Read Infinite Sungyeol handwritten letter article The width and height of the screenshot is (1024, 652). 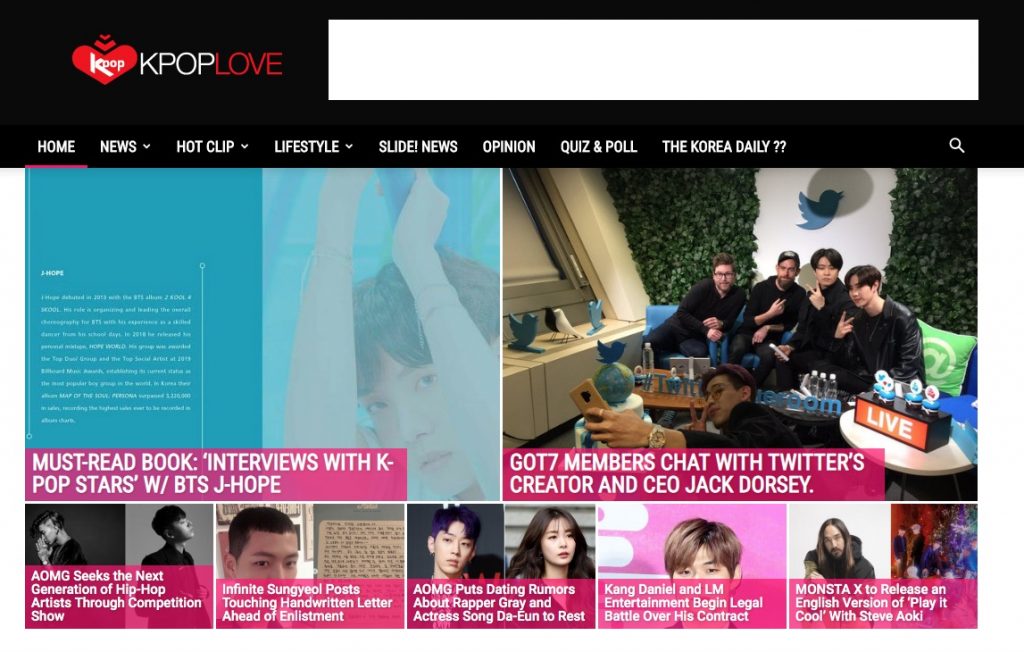(307, 602)
